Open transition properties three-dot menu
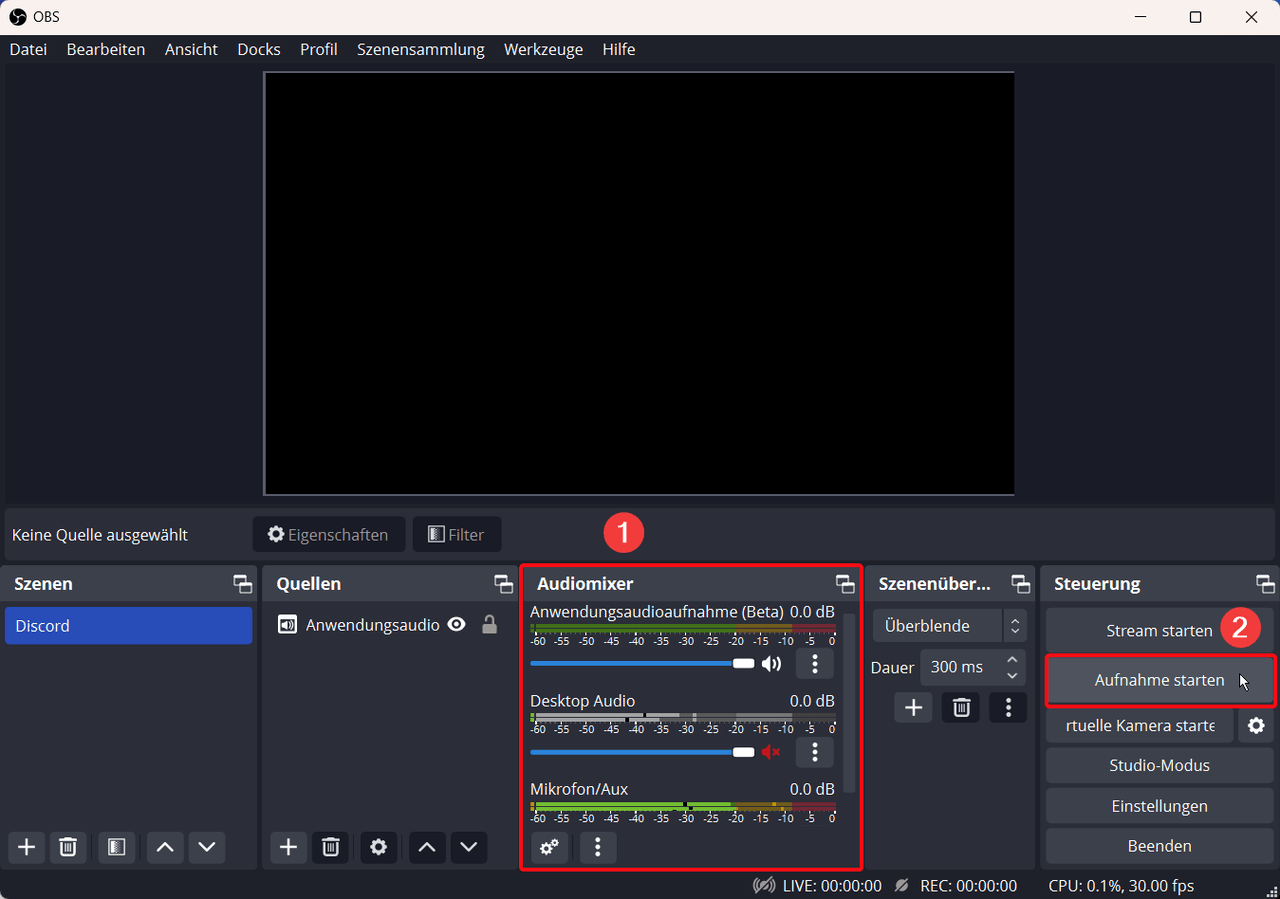The width and height of the screenshot is (1280, 899). coord(1008,707)
